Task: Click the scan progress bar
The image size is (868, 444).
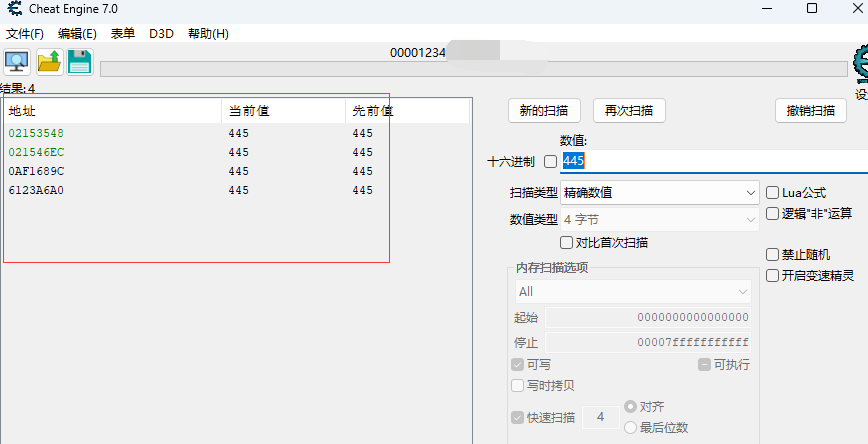Action: [x=474, y=69]
